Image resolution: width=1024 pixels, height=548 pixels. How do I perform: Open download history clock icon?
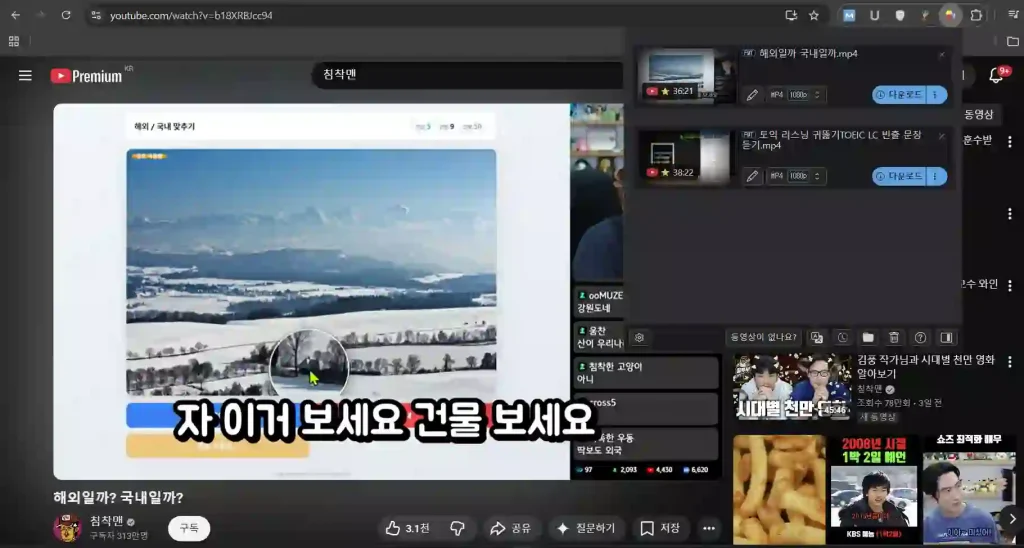[x=842, y=338]
